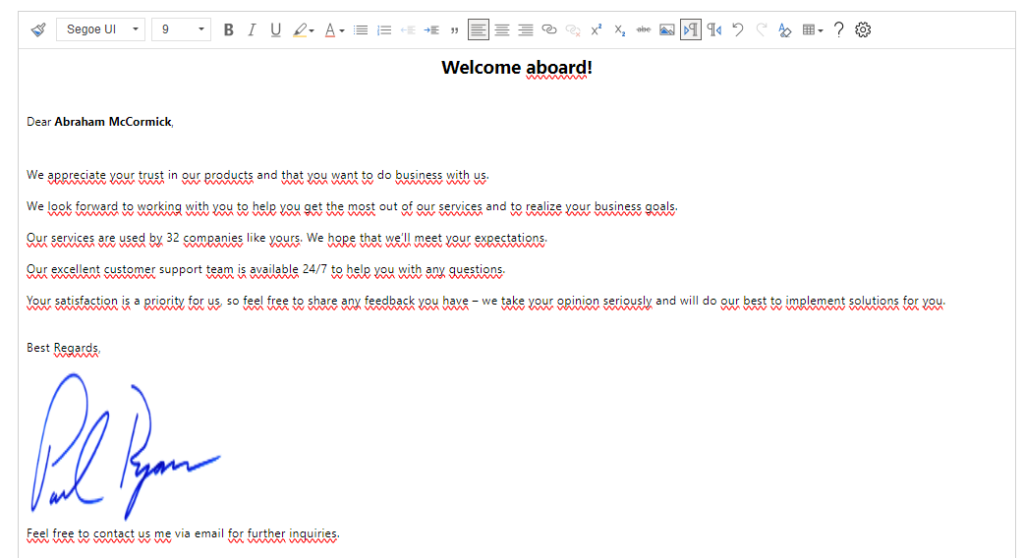Toggle underline formatting
The width and height of the screenshot is (1024, 558).
(x=276, y=29)
